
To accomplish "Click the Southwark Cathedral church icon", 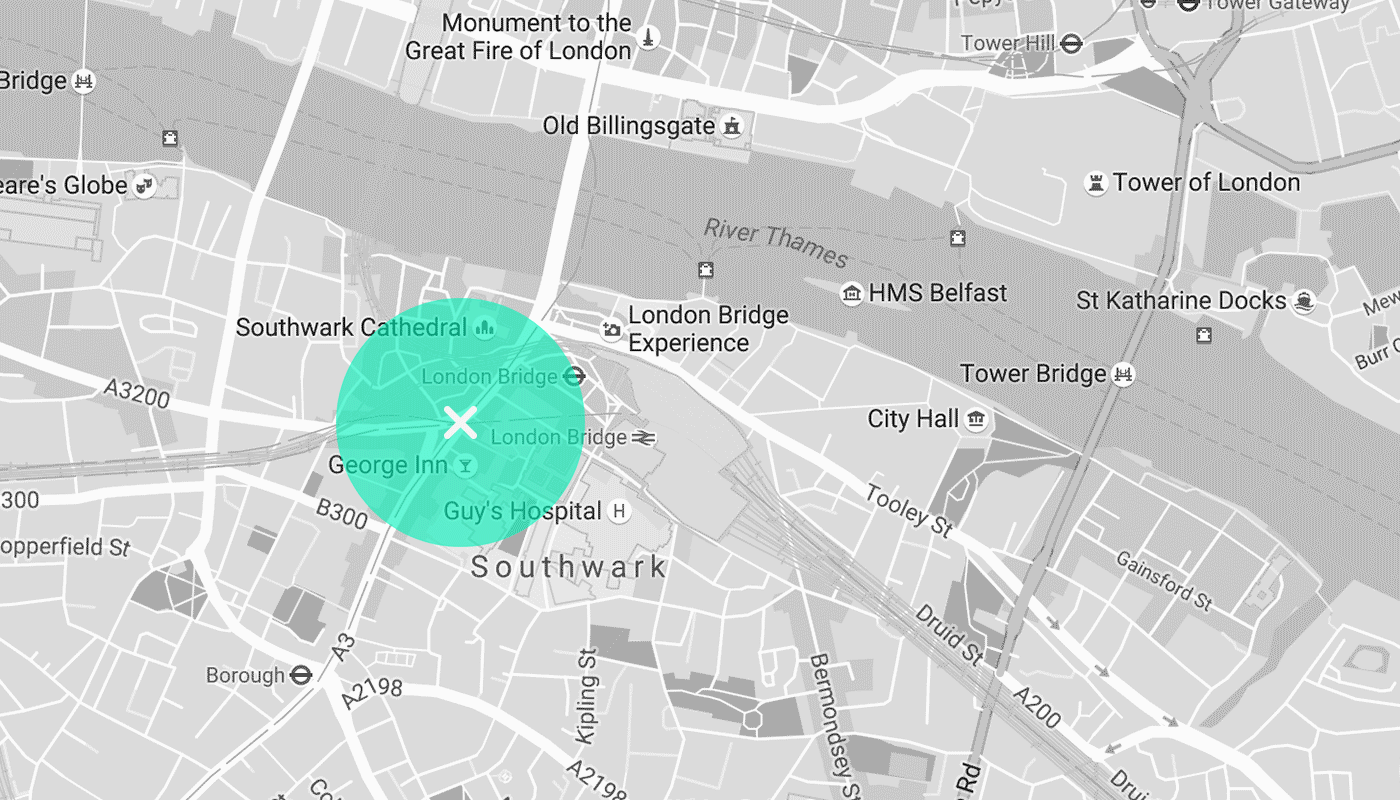I will [x=485, y=327].
